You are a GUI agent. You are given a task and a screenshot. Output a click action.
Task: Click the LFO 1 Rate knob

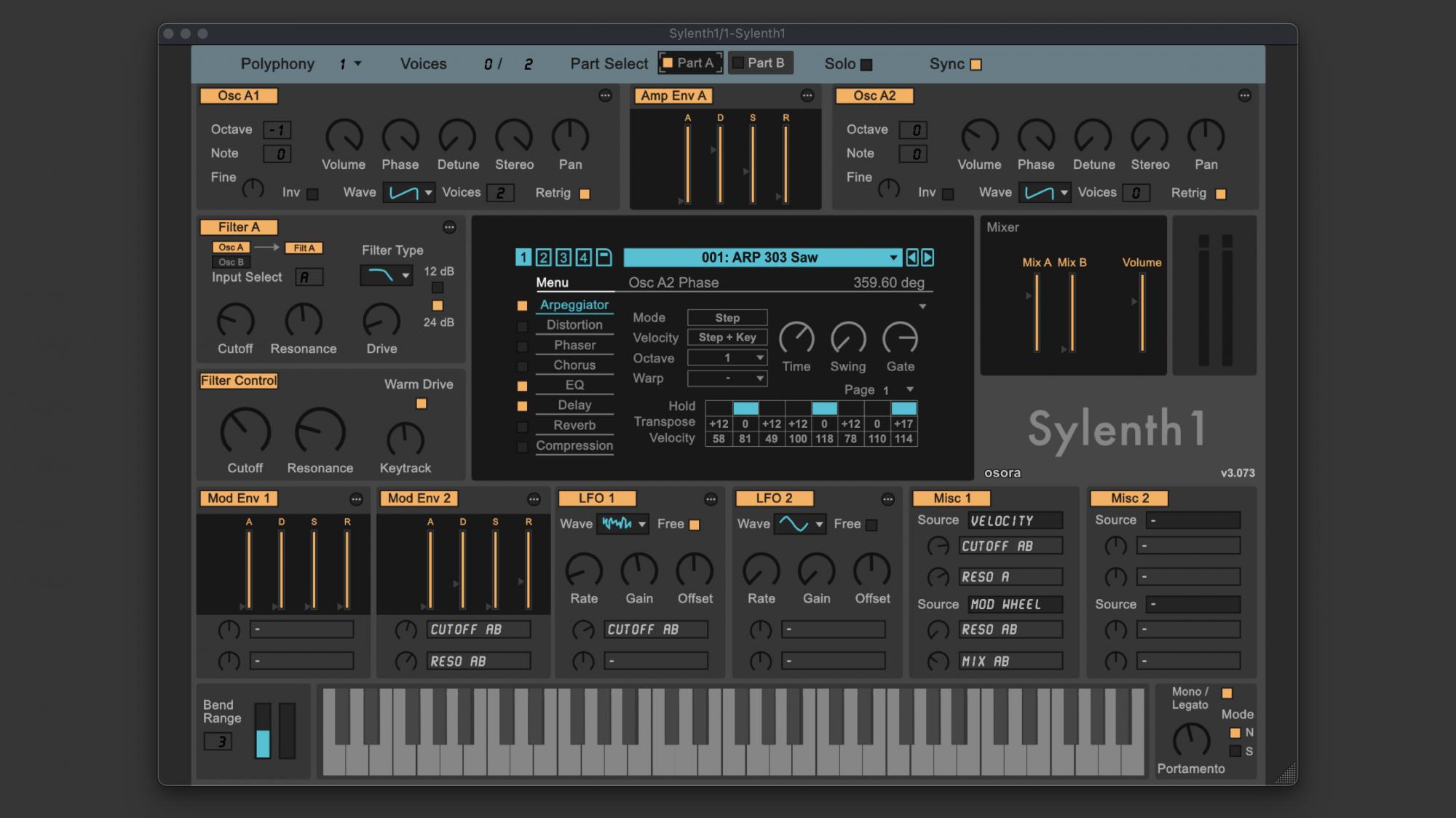[584, 571]
